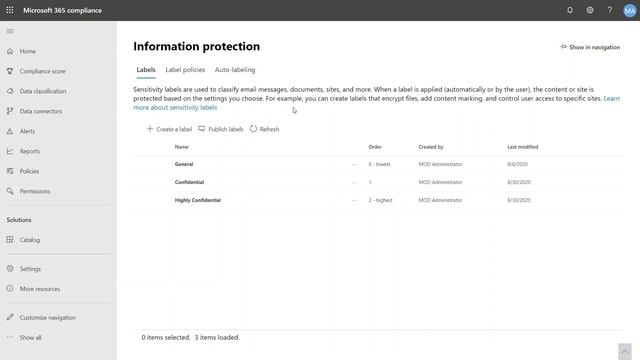
Task: Click the Home house icon
Action: point(10,51)
